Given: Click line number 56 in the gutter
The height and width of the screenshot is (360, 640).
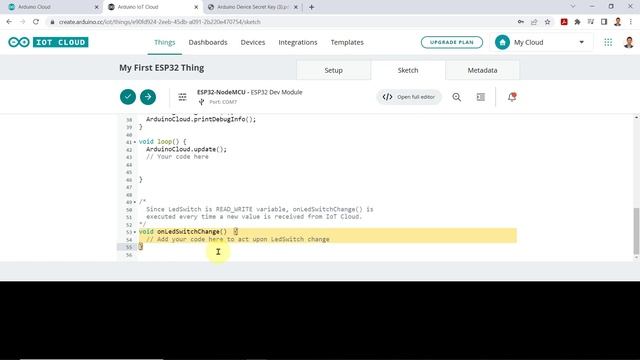Looking at the screenshot, I should tap(129, 255).
